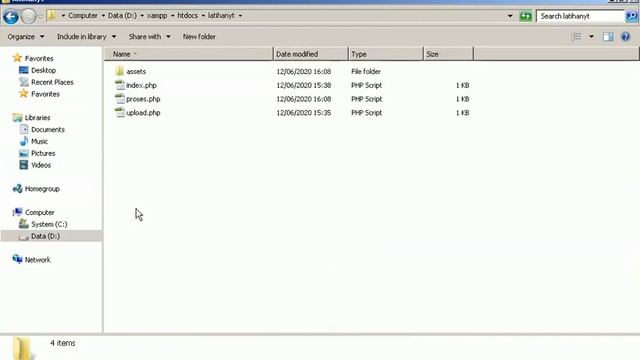This screenshot has width=640, height=360.
Task: Click the File folder type of assets
Action: (x=366, y=71)
